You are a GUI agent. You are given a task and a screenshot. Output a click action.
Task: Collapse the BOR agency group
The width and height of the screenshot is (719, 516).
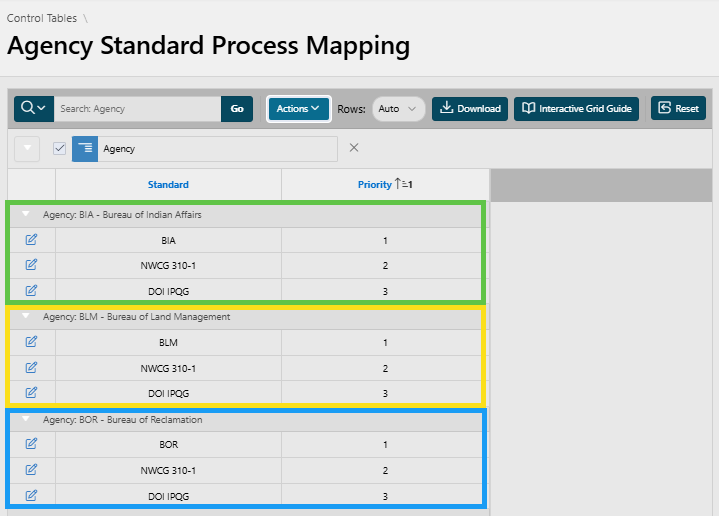point(26,420)
